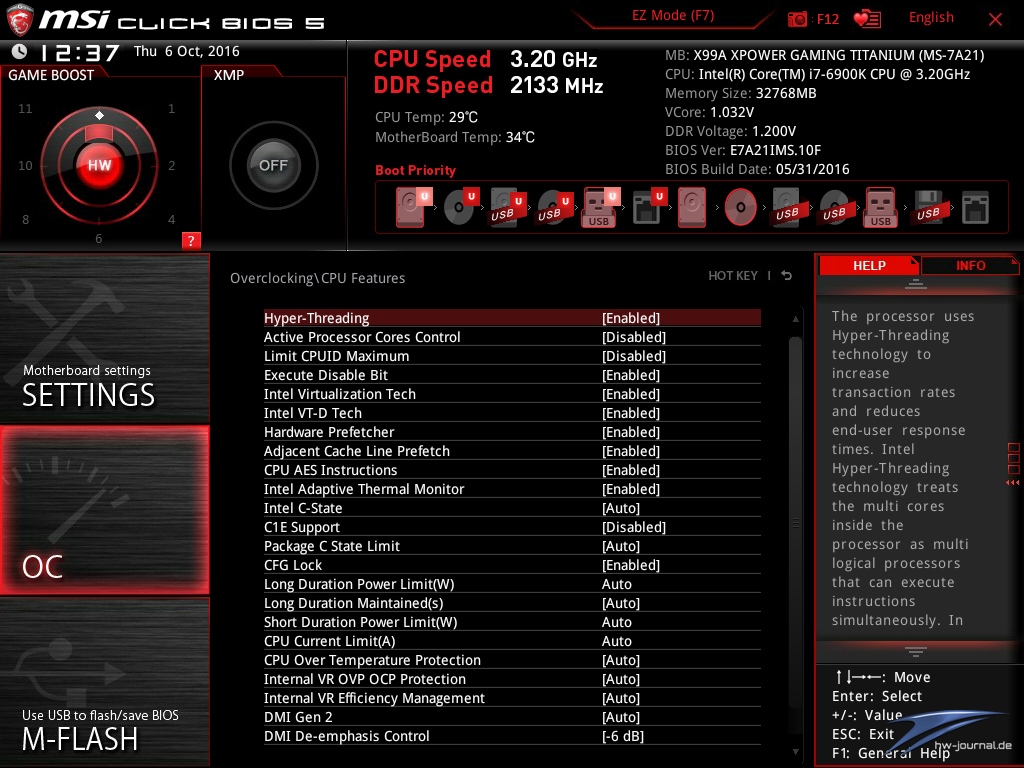Image resolution: width=1024 pixels, height=768 pixels.
Task: Select the UEFI USB hard disk boot icon
Action: [507, 207]
